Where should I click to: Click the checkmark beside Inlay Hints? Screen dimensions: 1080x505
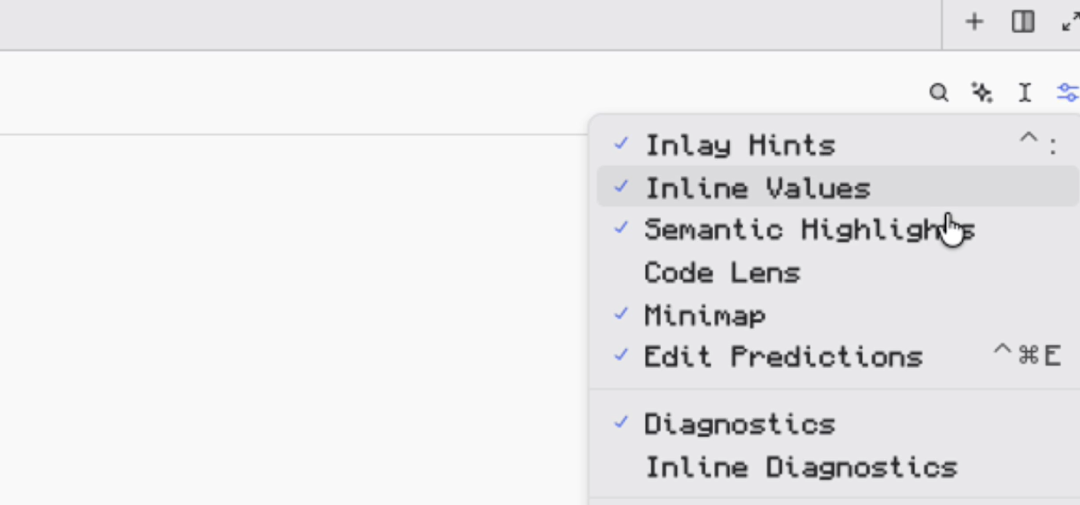621,144
